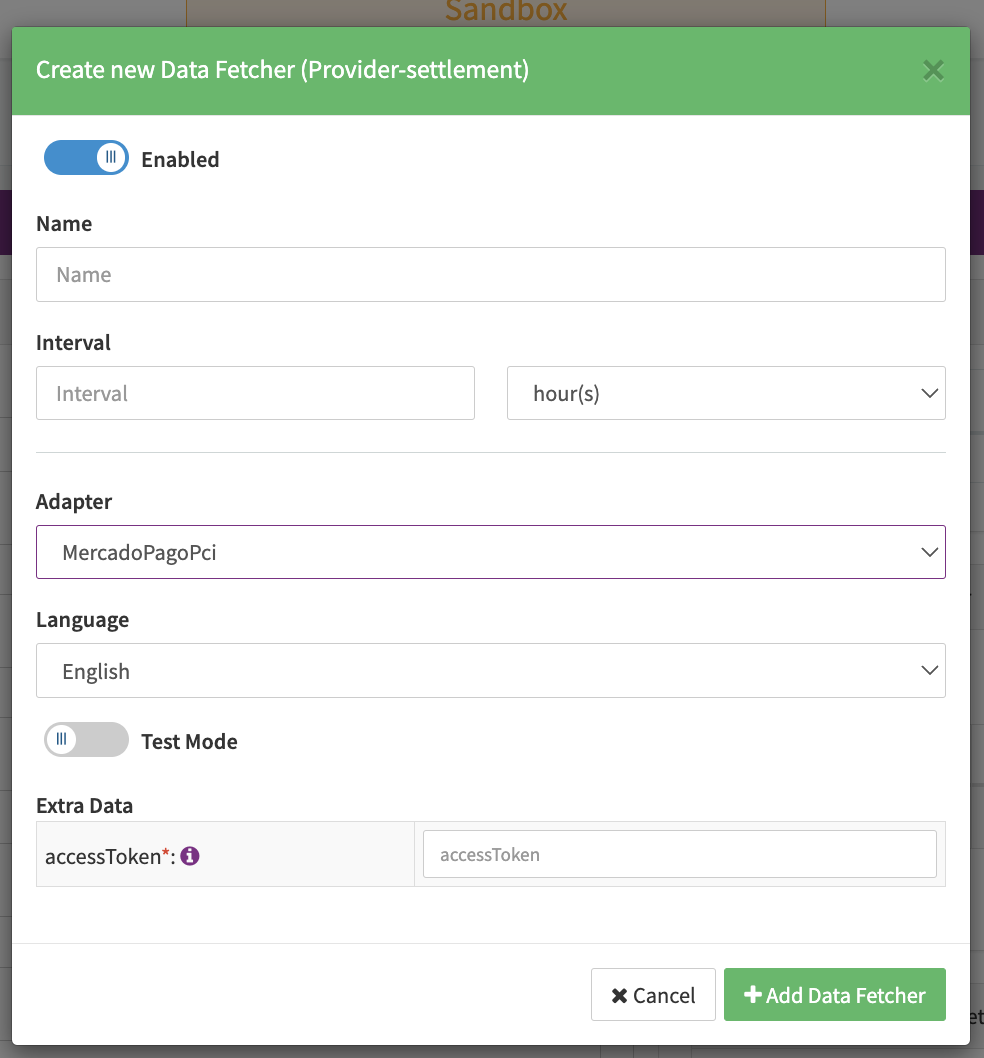Click the "Enabled" label text

pyautogui.click(x=180, y=160)
